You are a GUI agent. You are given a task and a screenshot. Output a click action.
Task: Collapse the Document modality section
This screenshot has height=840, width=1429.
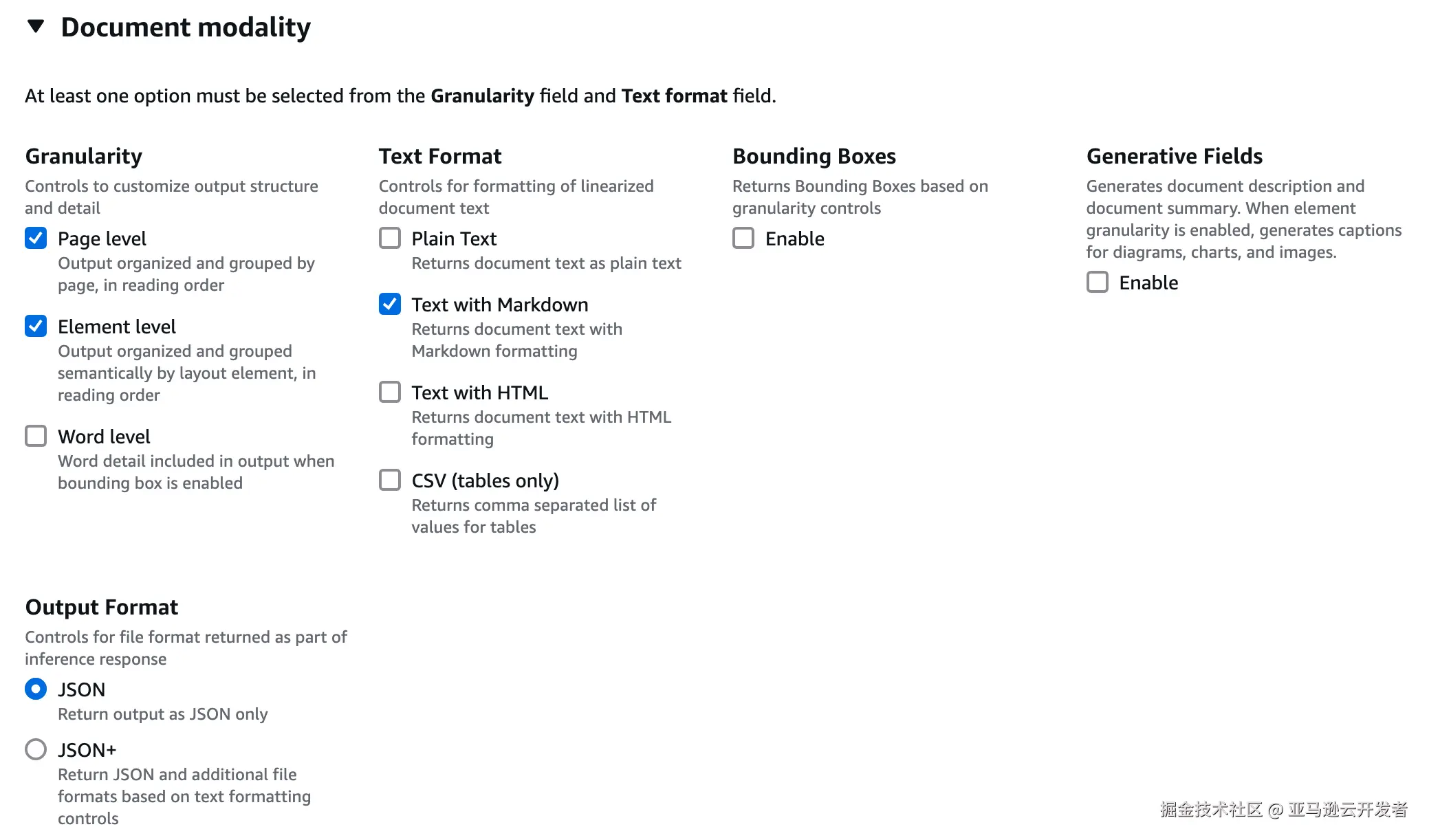tap(36, 27)
